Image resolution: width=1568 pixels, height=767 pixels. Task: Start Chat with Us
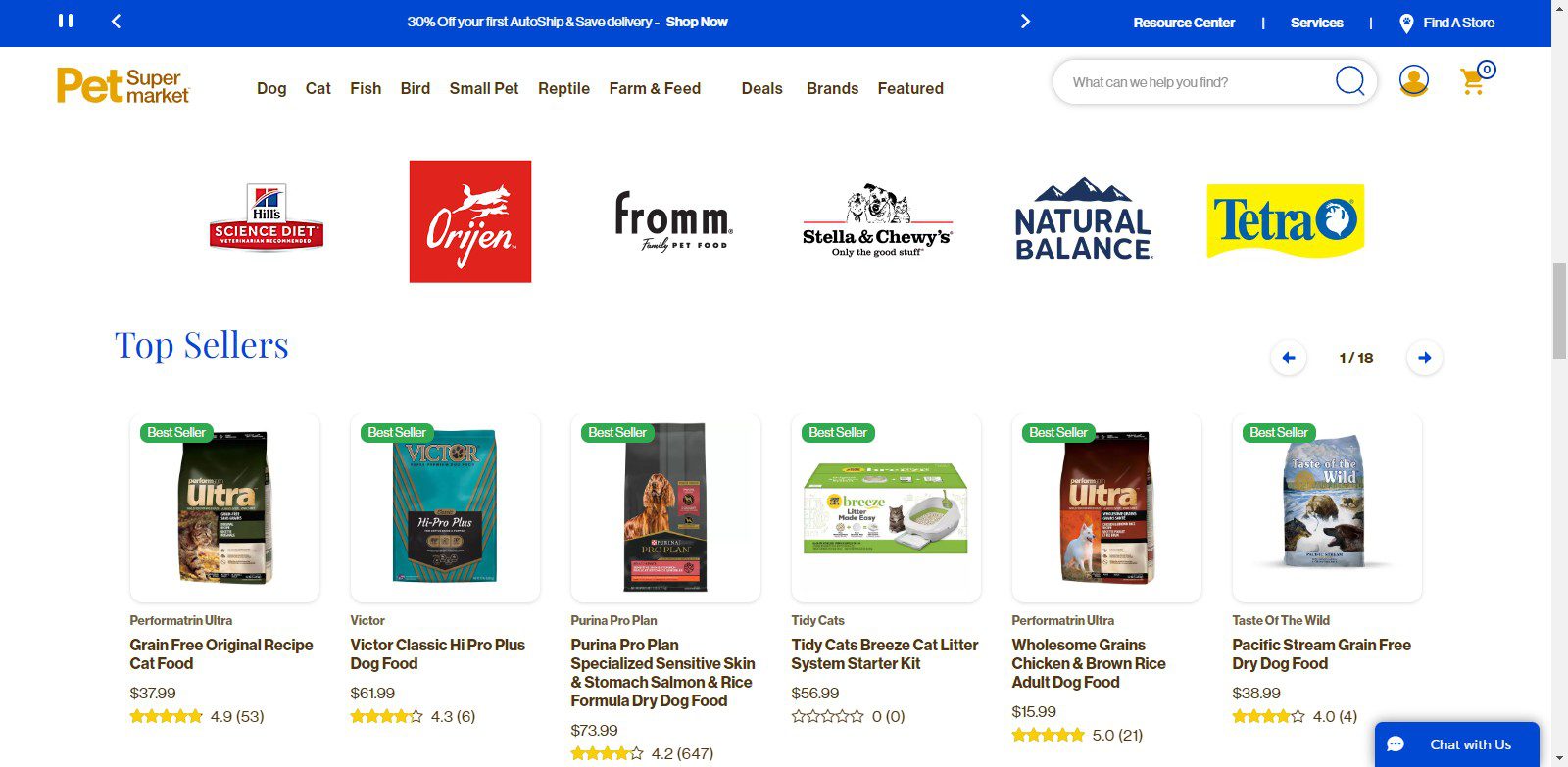coord(1457,744)
